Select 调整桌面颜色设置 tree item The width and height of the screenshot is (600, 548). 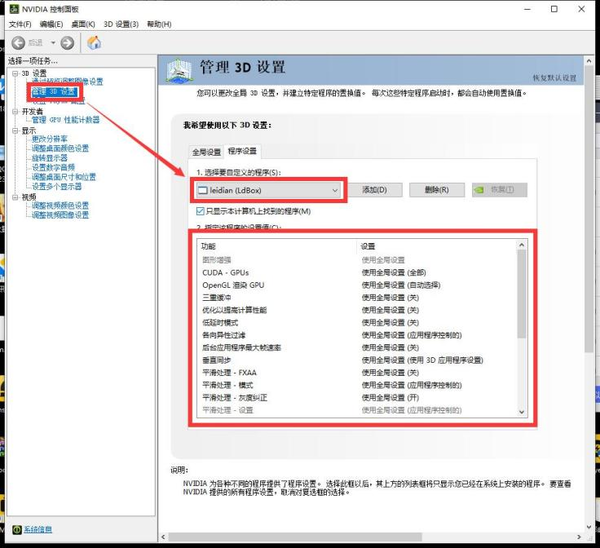pyautogui.click(x=60, y=148)
